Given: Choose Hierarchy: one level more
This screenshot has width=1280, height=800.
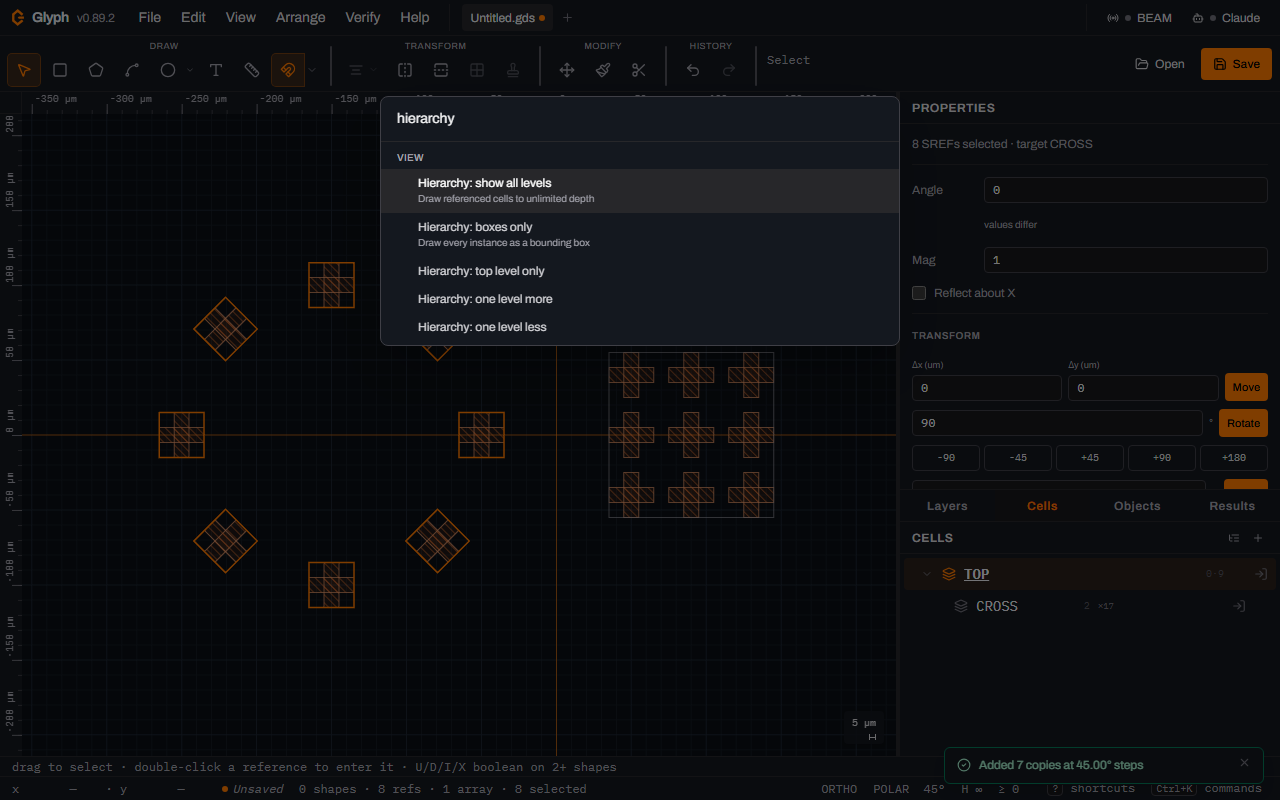Looking at the screenshot, I should click(x=640, y=299).
